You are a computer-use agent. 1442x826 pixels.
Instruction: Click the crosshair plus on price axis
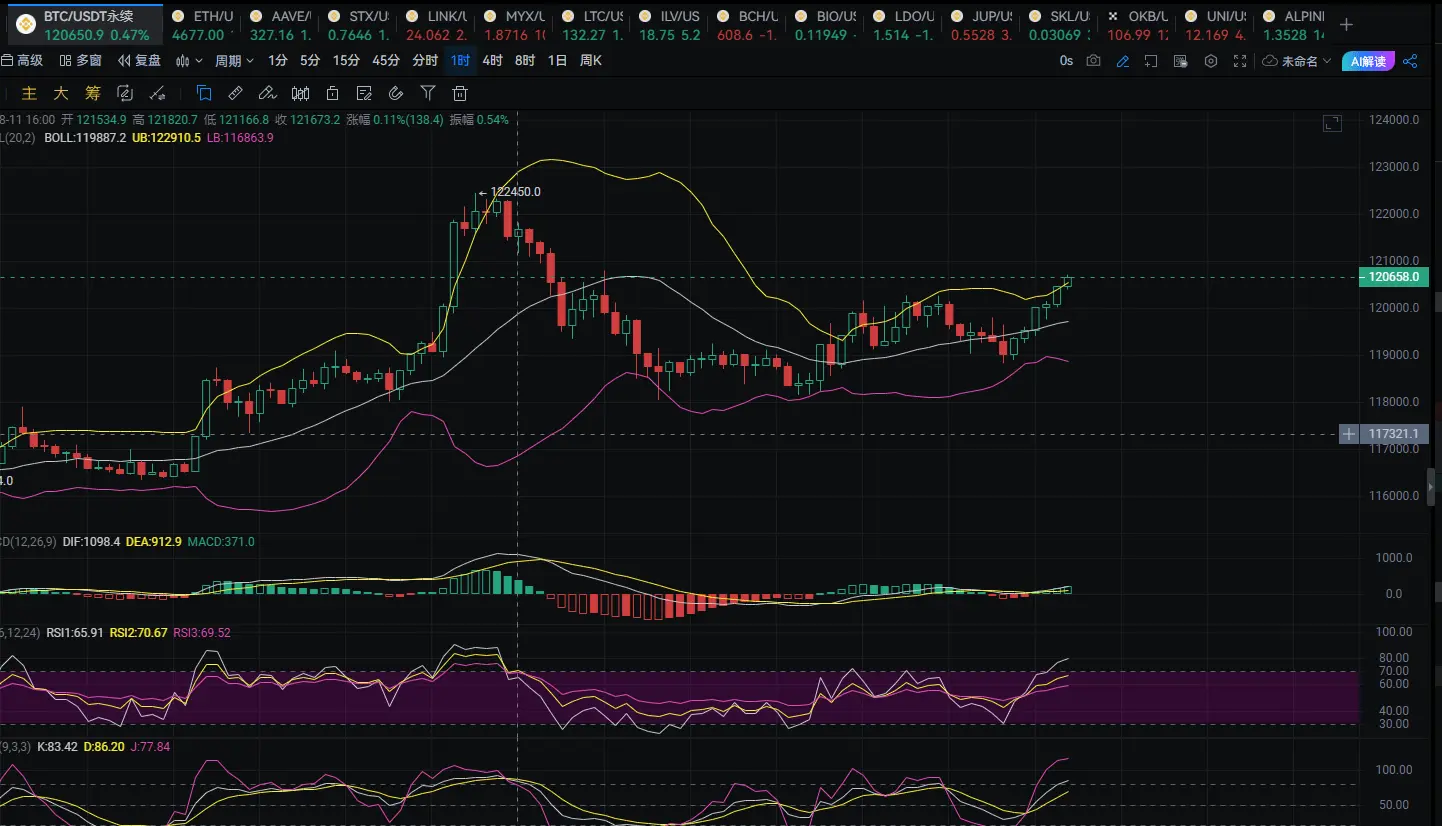click(1349, 434)
